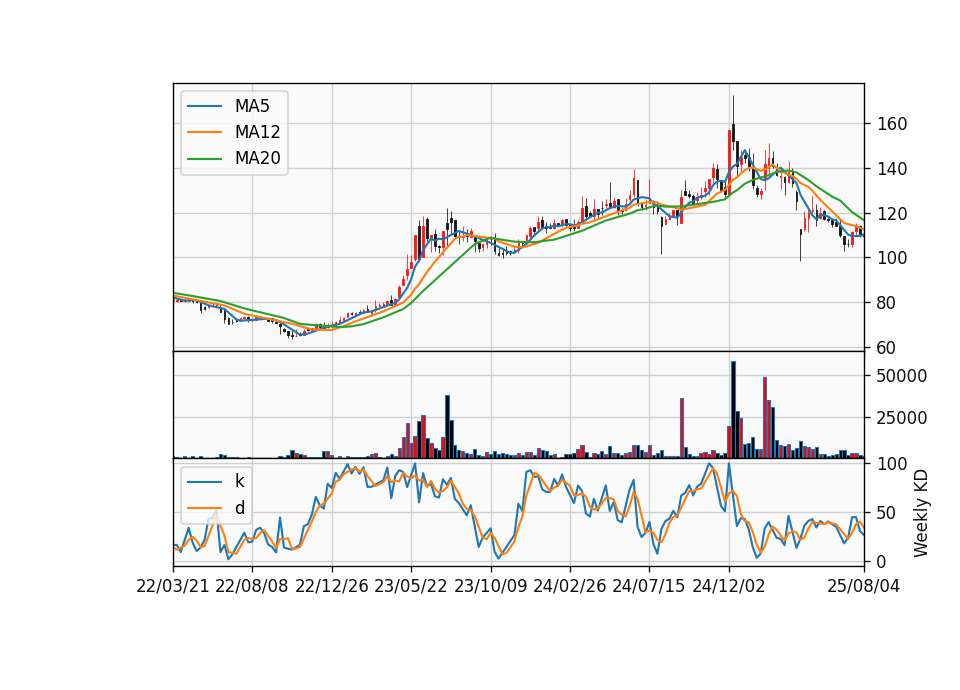960x690 pixels.
Task: Click the 50 tick on Weekly KD axis
Action: pos(887,512)
